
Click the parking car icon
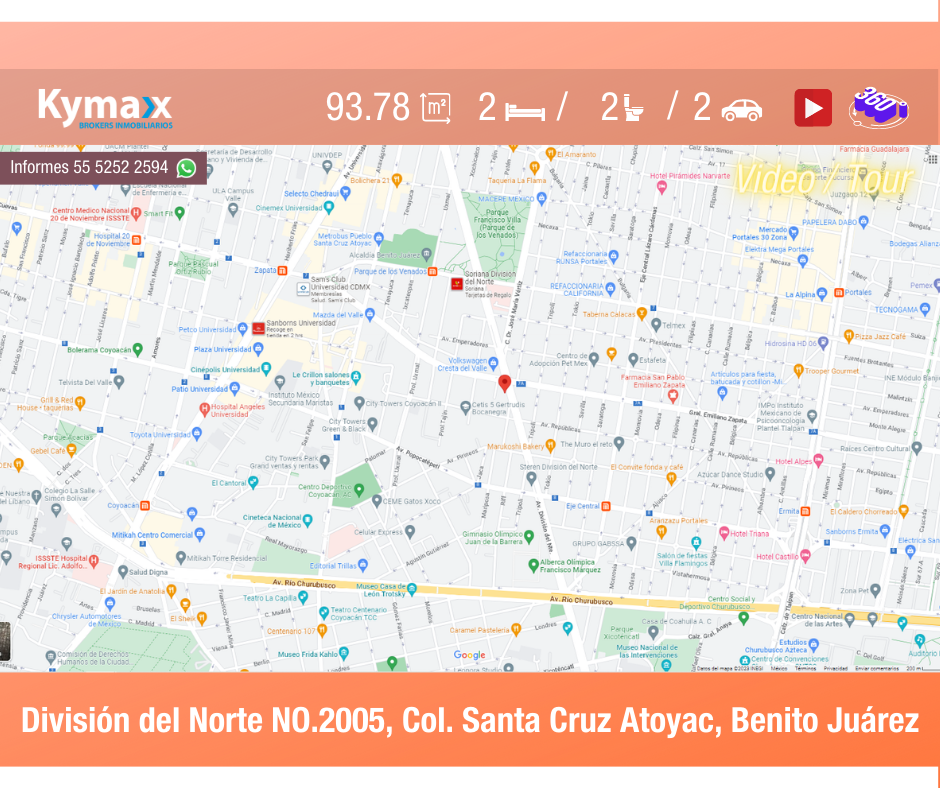coord(742,110)
